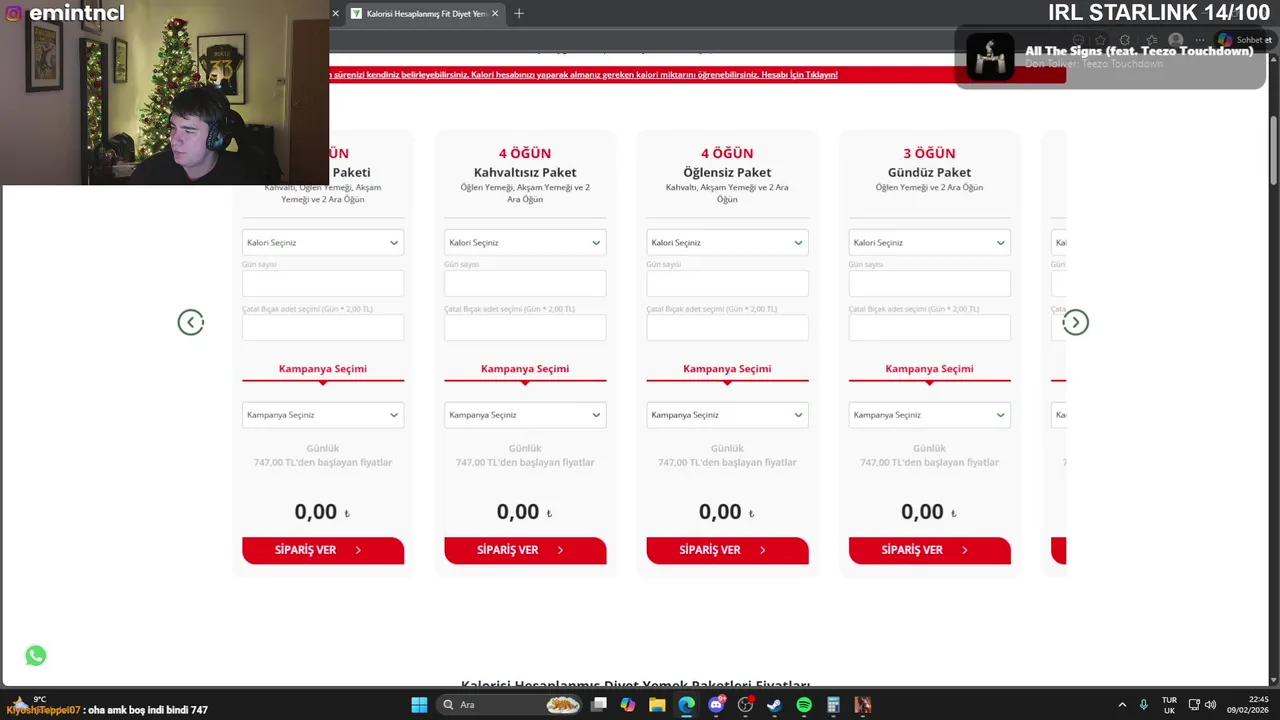Screen dimensions: 1280x720
Task: Click SİPARİŞ VER in the Kahvaltı, Öğlen Yemeği card
Action: tap(323, 550)
